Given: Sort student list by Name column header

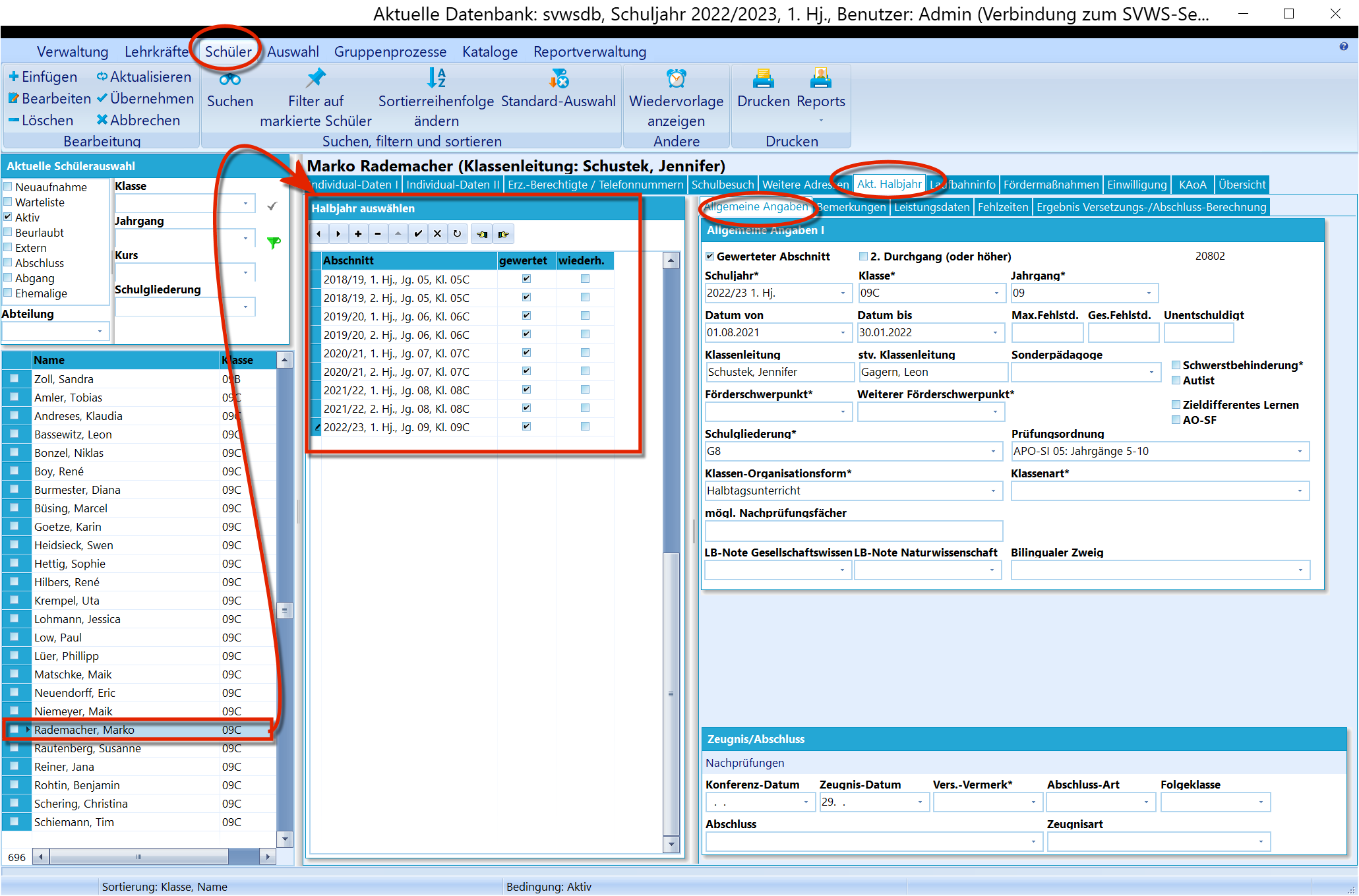Looking at the screenshot, I should [x=126, y=360].
